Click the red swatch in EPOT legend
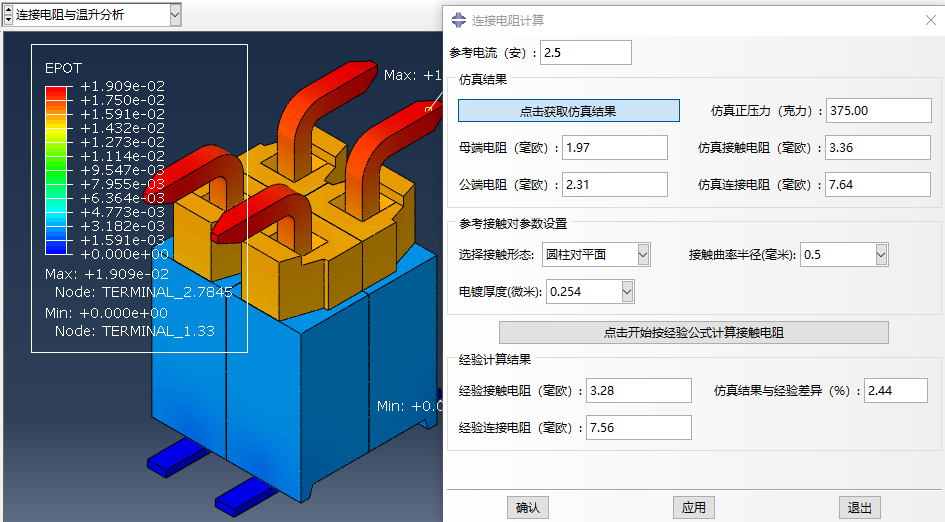 click(x=56, y=92)
